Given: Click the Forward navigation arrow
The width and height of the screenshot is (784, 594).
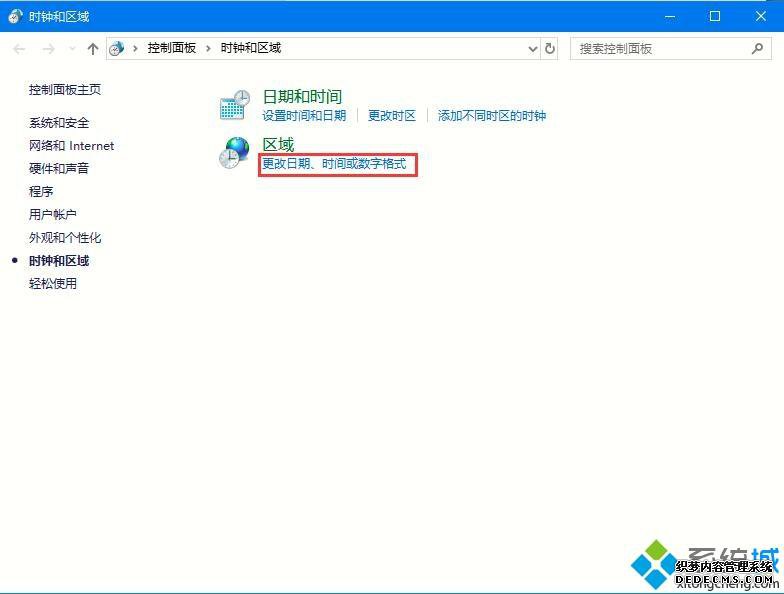Looking at the screenshot, I should (x=48, y=48).
